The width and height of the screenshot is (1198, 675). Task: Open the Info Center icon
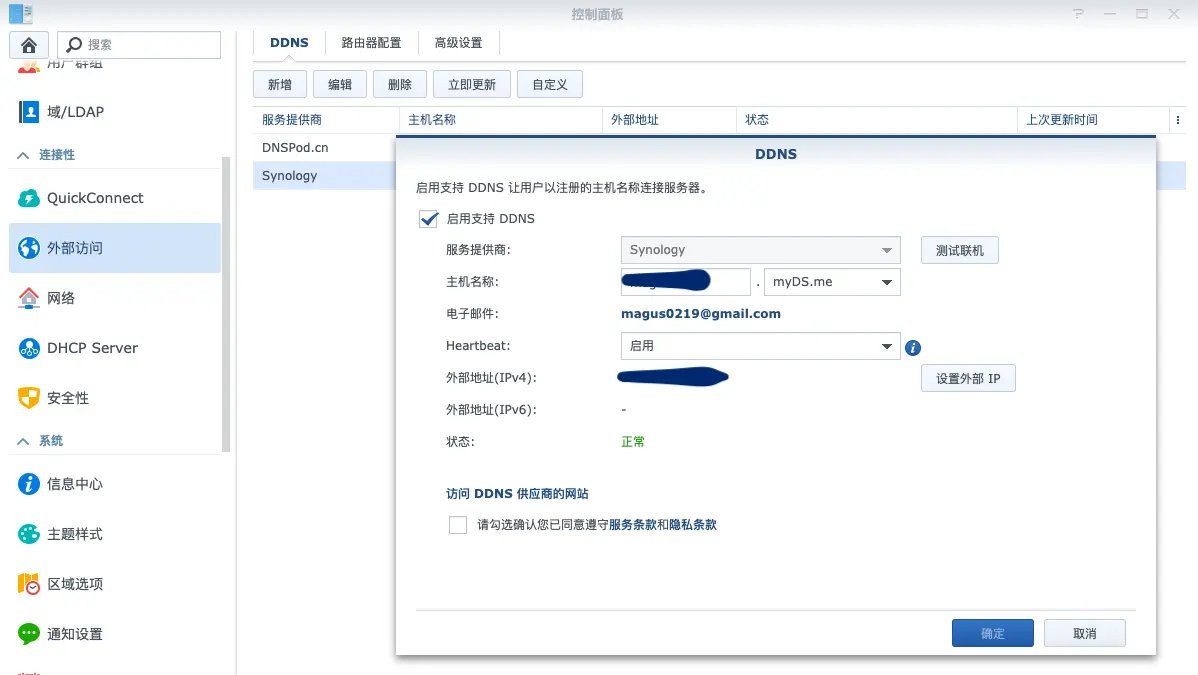(x=29, y=484)
